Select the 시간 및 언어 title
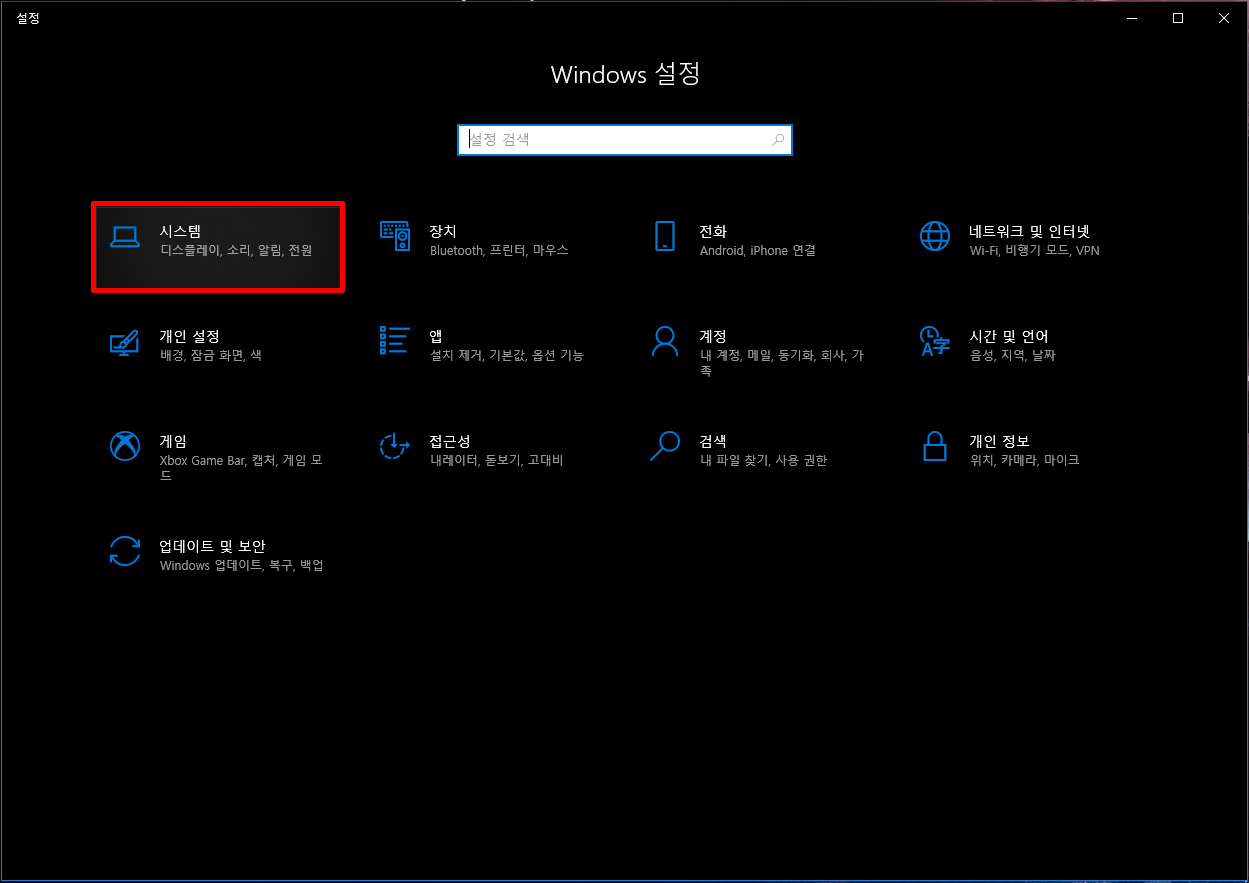The width and height of the screenshot is (1249, 883). pyautogui.click(x=1009, y=336)
